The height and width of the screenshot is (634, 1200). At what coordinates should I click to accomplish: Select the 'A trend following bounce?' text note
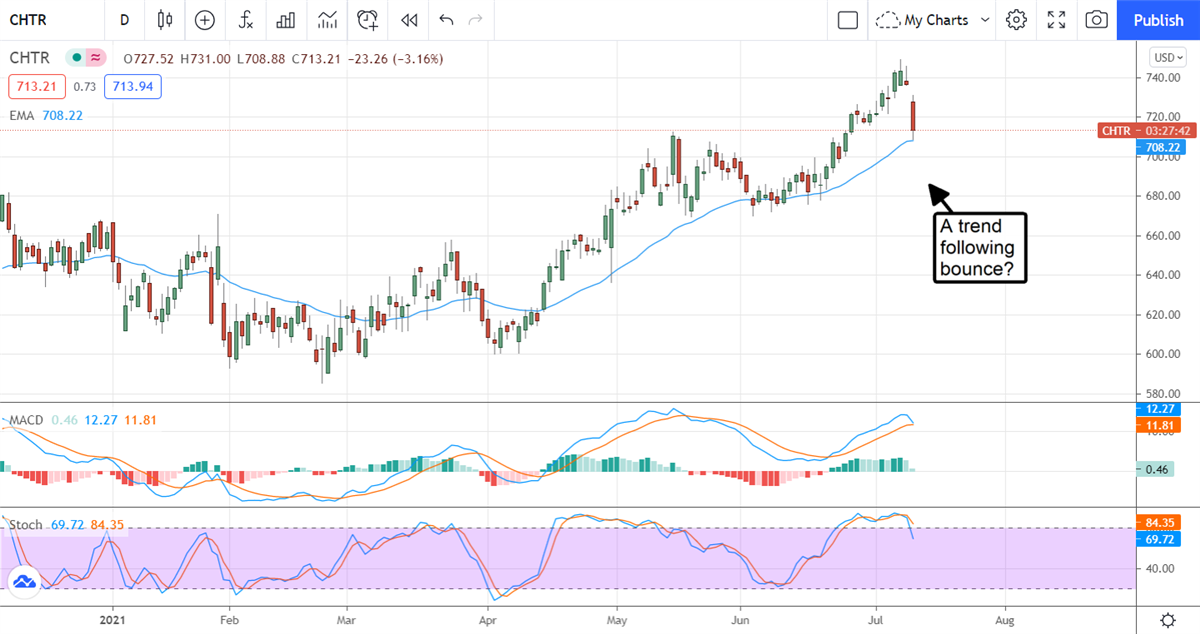click(980, 248)
